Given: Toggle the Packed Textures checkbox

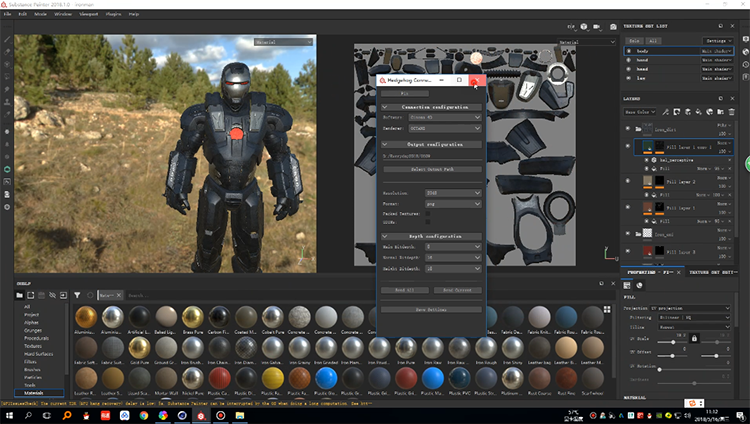Looking at the screenshot, I should click(428, 213).
